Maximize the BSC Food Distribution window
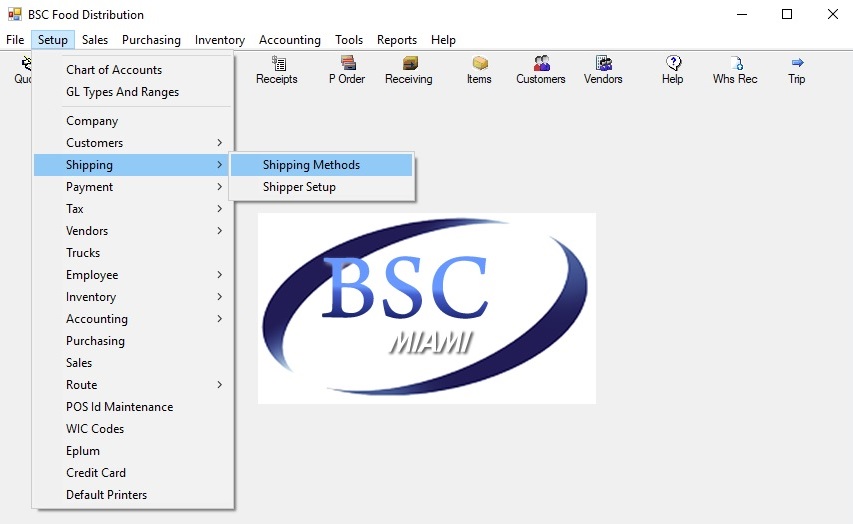The image size is (853, 524). point(787,14)
